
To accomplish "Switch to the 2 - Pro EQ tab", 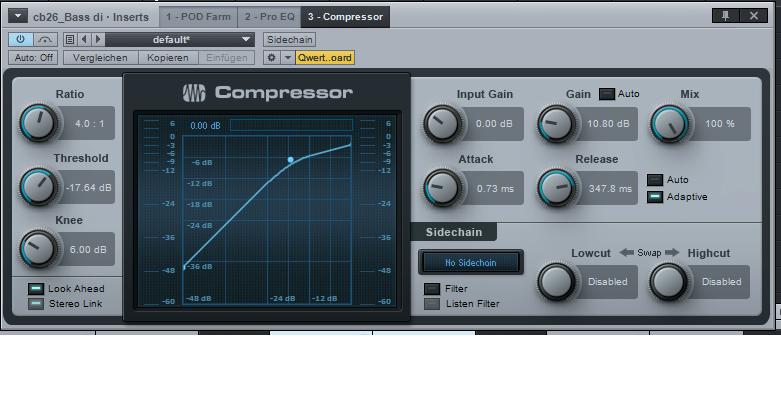I will [269, 17].
